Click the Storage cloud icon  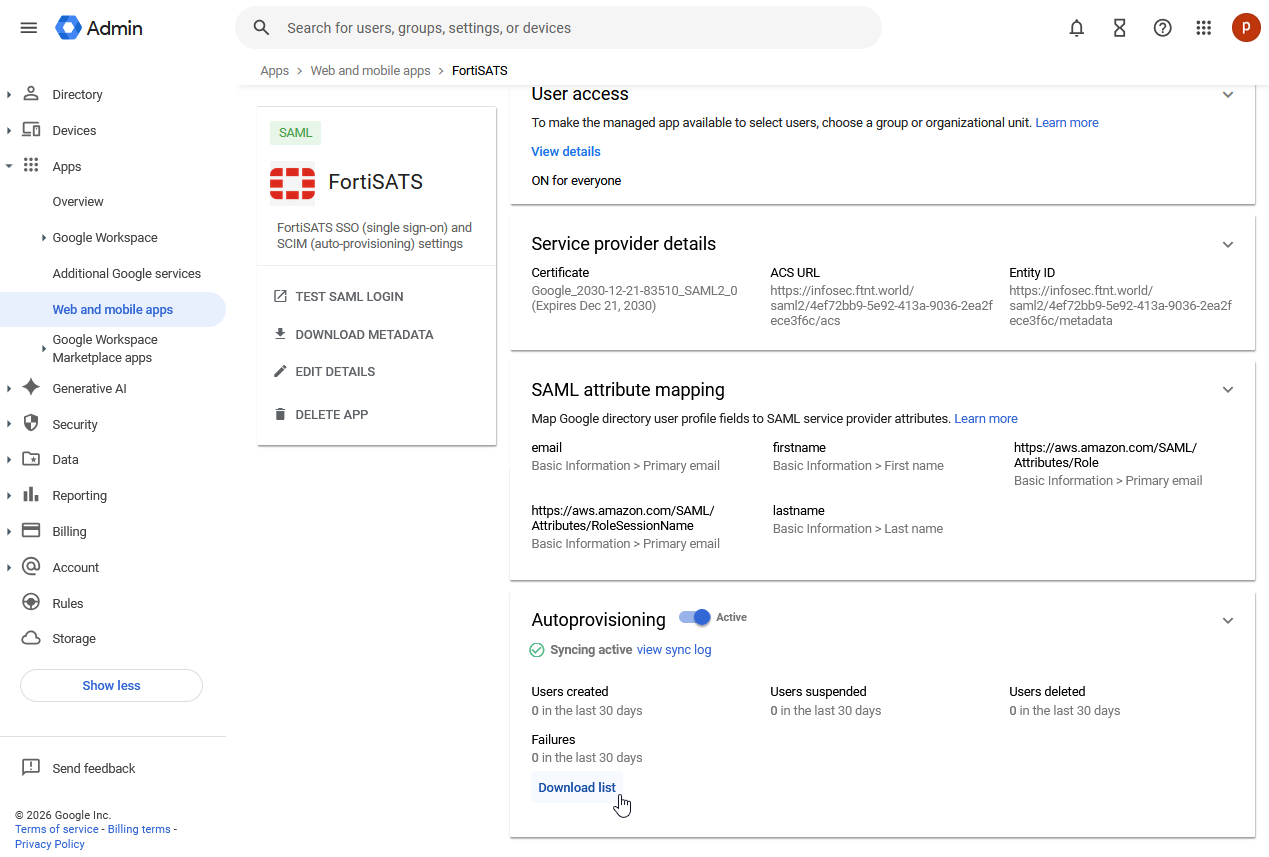(x=31, y=638)
